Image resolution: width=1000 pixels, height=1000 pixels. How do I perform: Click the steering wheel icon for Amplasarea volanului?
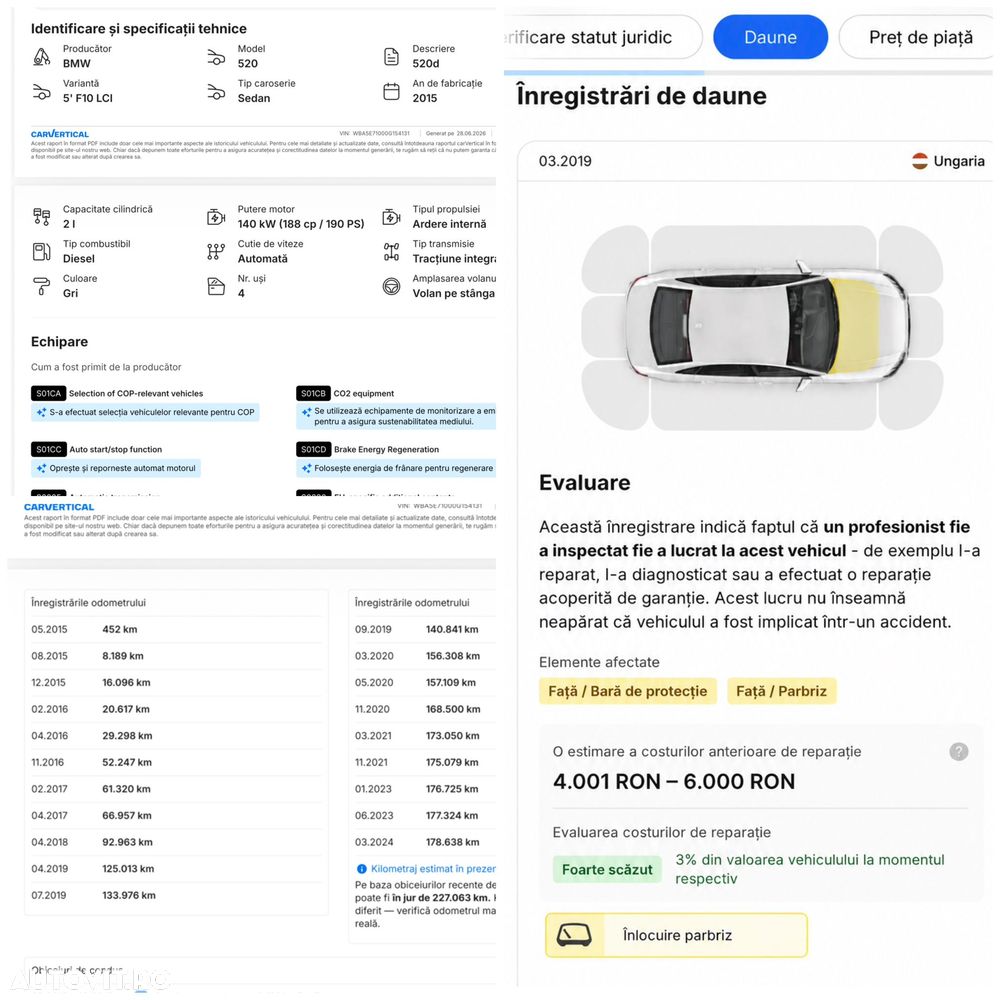[391, 286]
